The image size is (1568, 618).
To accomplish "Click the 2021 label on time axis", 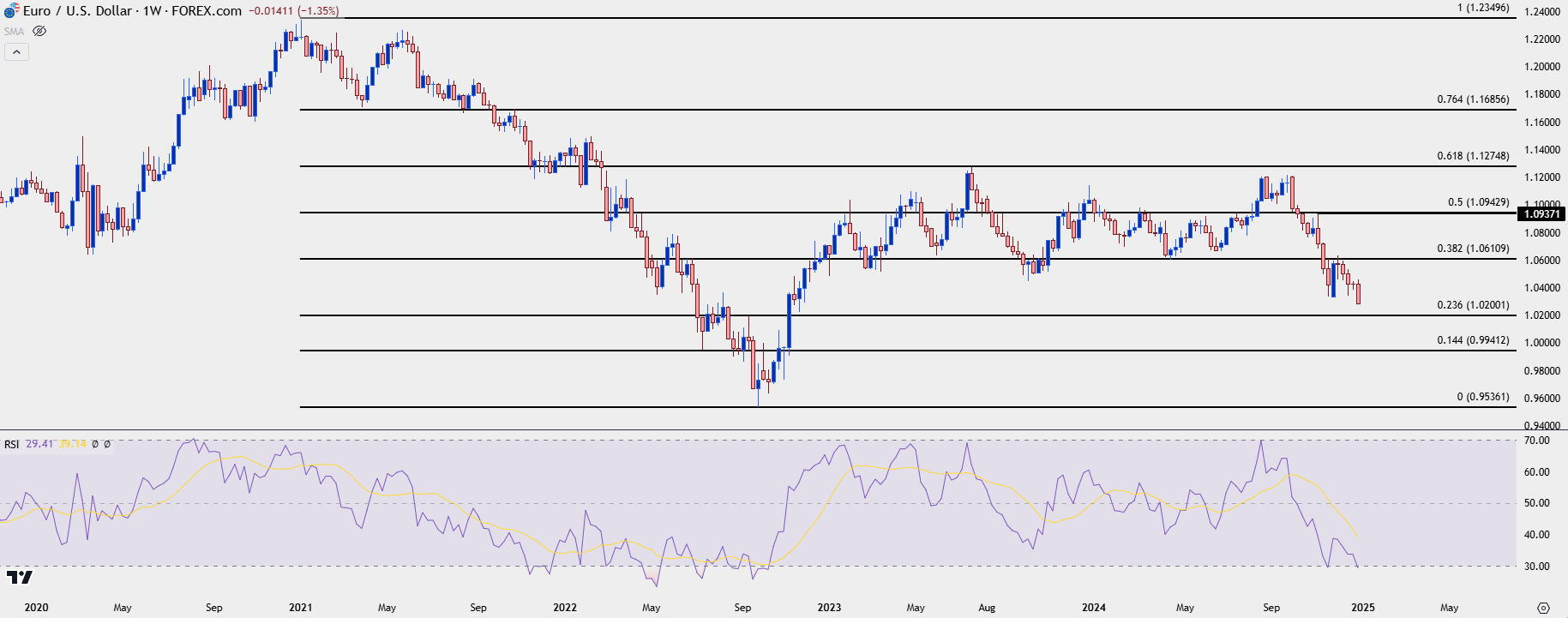I will pyautogui.click(x=301, y=608).
